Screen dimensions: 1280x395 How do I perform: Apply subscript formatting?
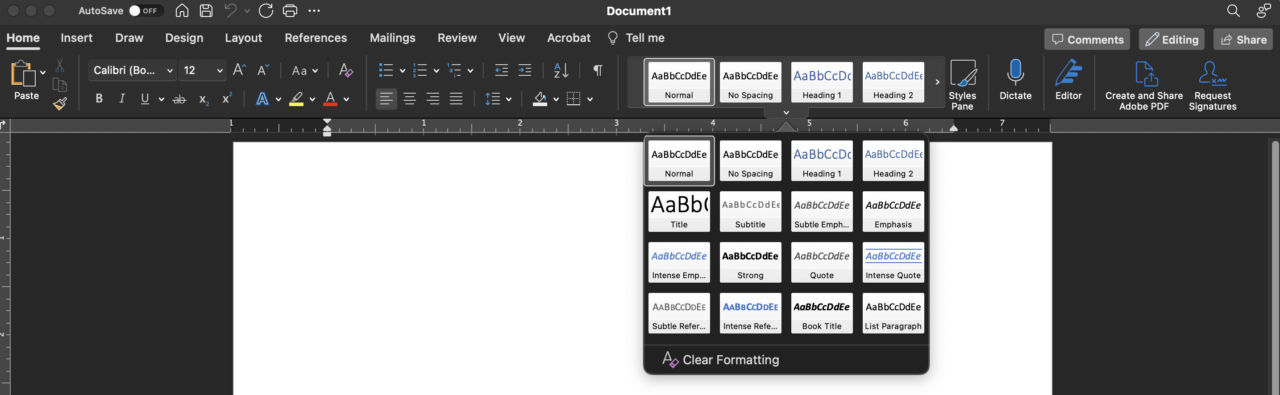click(204, 99)
